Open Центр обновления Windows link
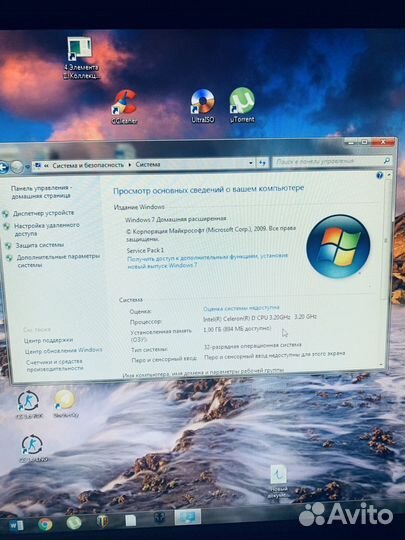 pos(63,351)
